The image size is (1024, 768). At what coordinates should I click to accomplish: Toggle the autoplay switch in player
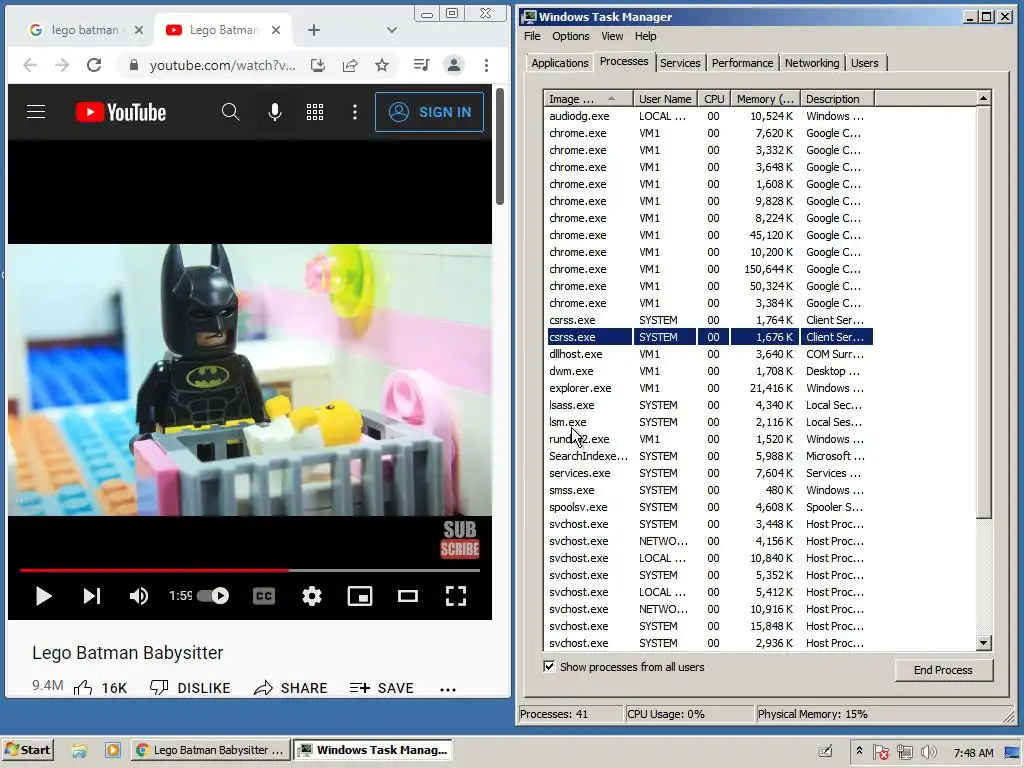pyautogui.click(x=213, y=596)
